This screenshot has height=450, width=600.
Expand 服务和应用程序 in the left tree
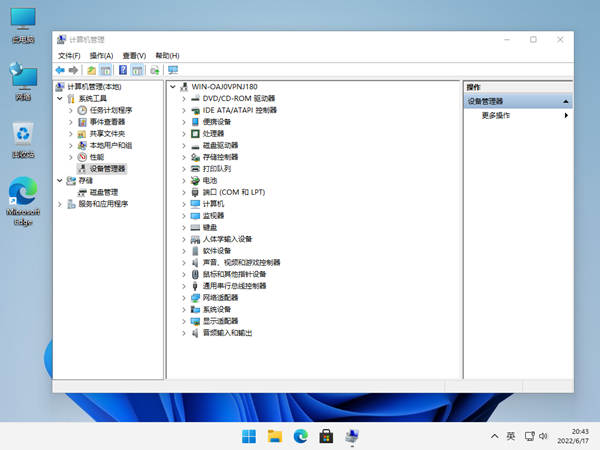pyautogui.click(x=60, y=204)
